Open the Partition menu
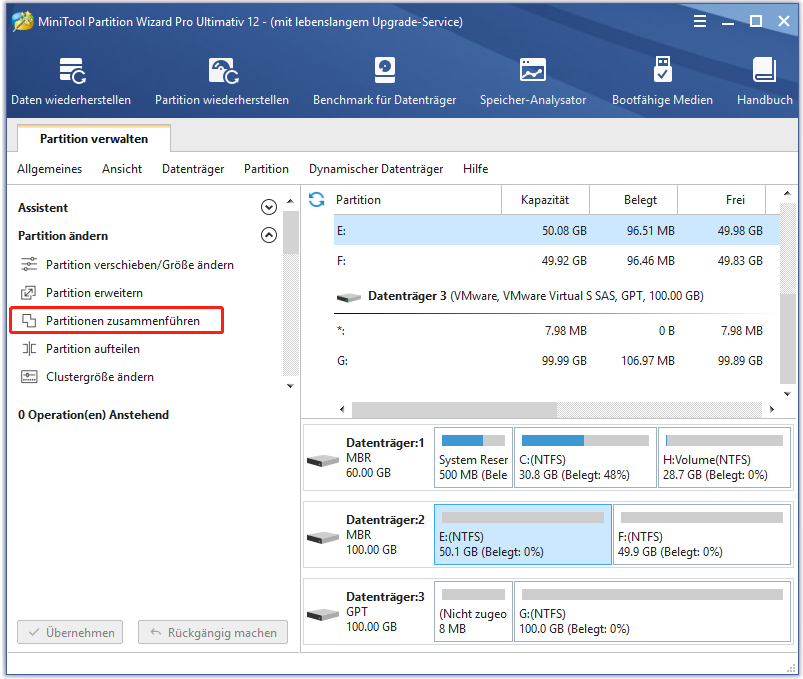Image resolution: width=803 pixels, height=679 pixels. (266, 168)
